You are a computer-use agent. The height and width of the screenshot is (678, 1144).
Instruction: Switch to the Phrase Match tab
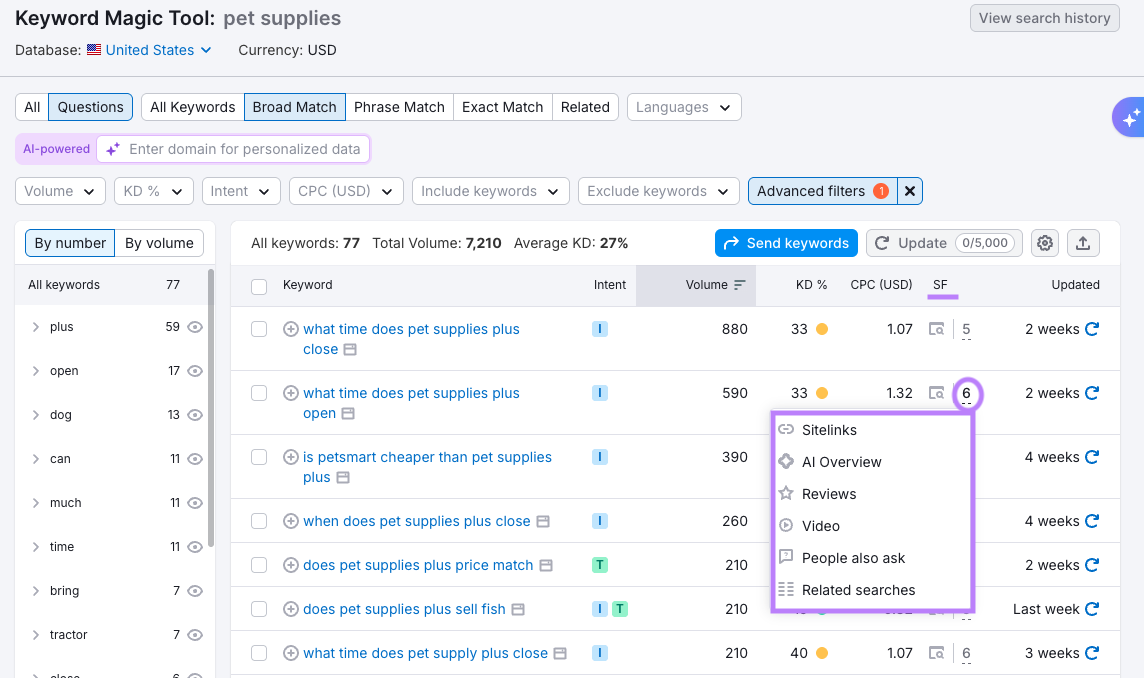399,107
